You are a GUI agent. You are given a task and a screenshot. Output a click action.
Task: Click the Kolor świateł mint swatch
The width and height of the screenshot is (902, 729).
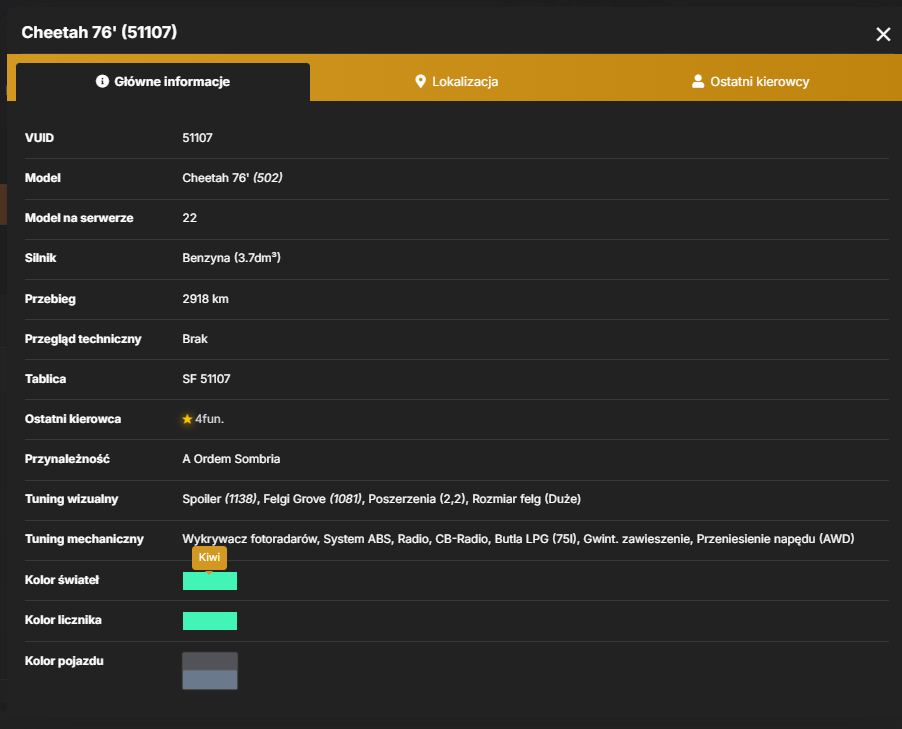(210, 581)
